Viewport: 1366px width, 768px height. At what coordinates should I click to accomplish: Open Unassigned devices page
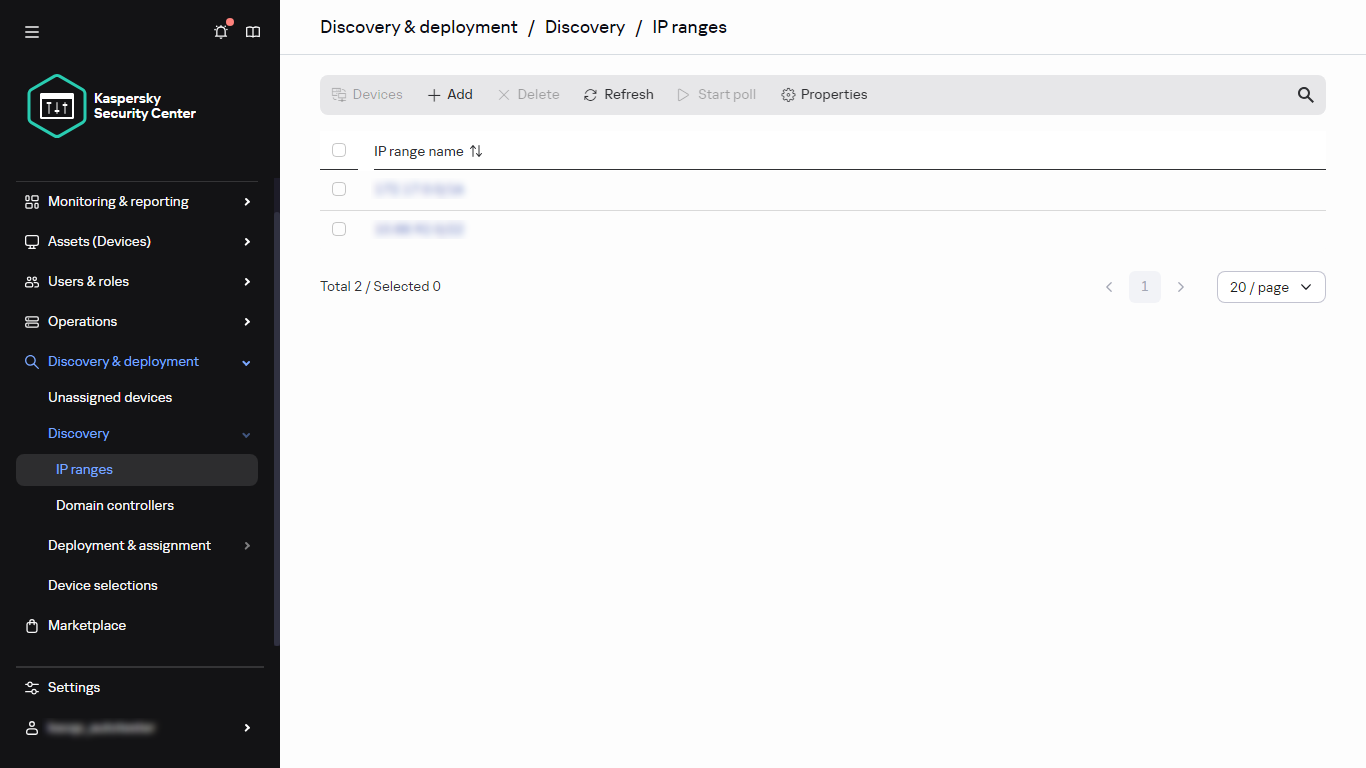tap(110, 397)
